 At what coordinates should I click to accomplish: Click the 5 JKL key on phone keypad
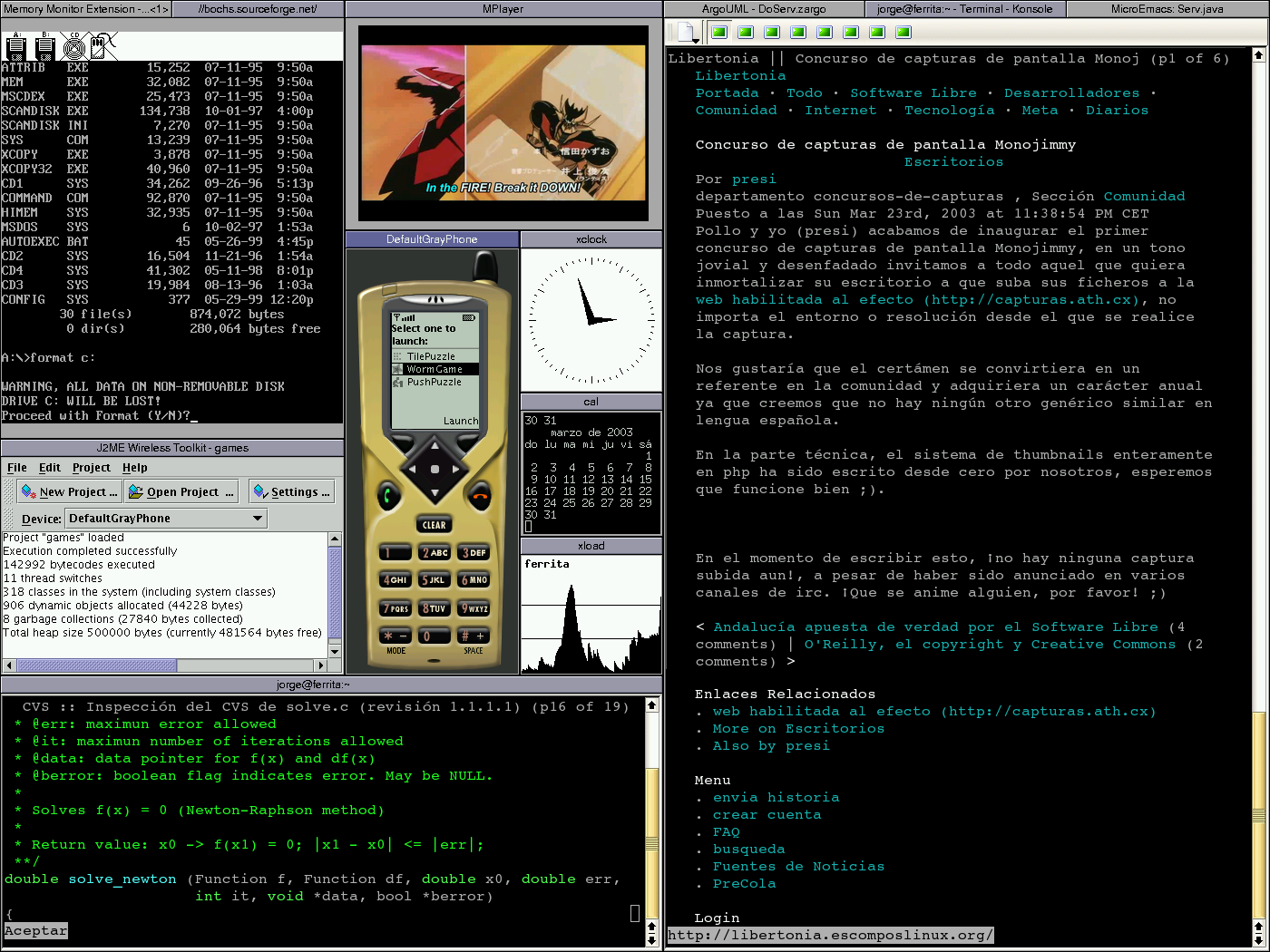coord(435,579)
